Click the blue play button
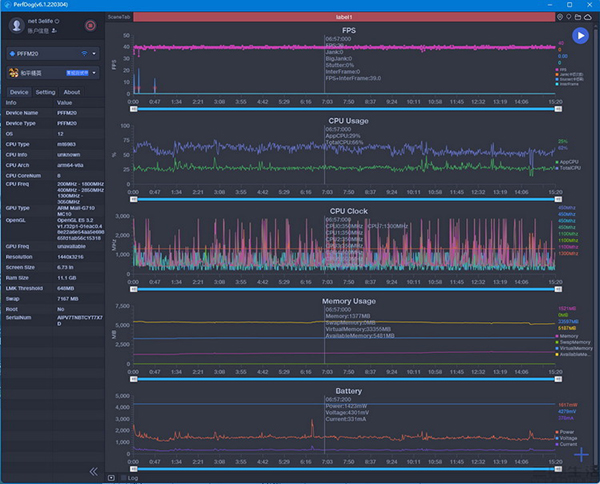Image resolution: width=600 pixels, height=484 pixels. pos(580,36)
